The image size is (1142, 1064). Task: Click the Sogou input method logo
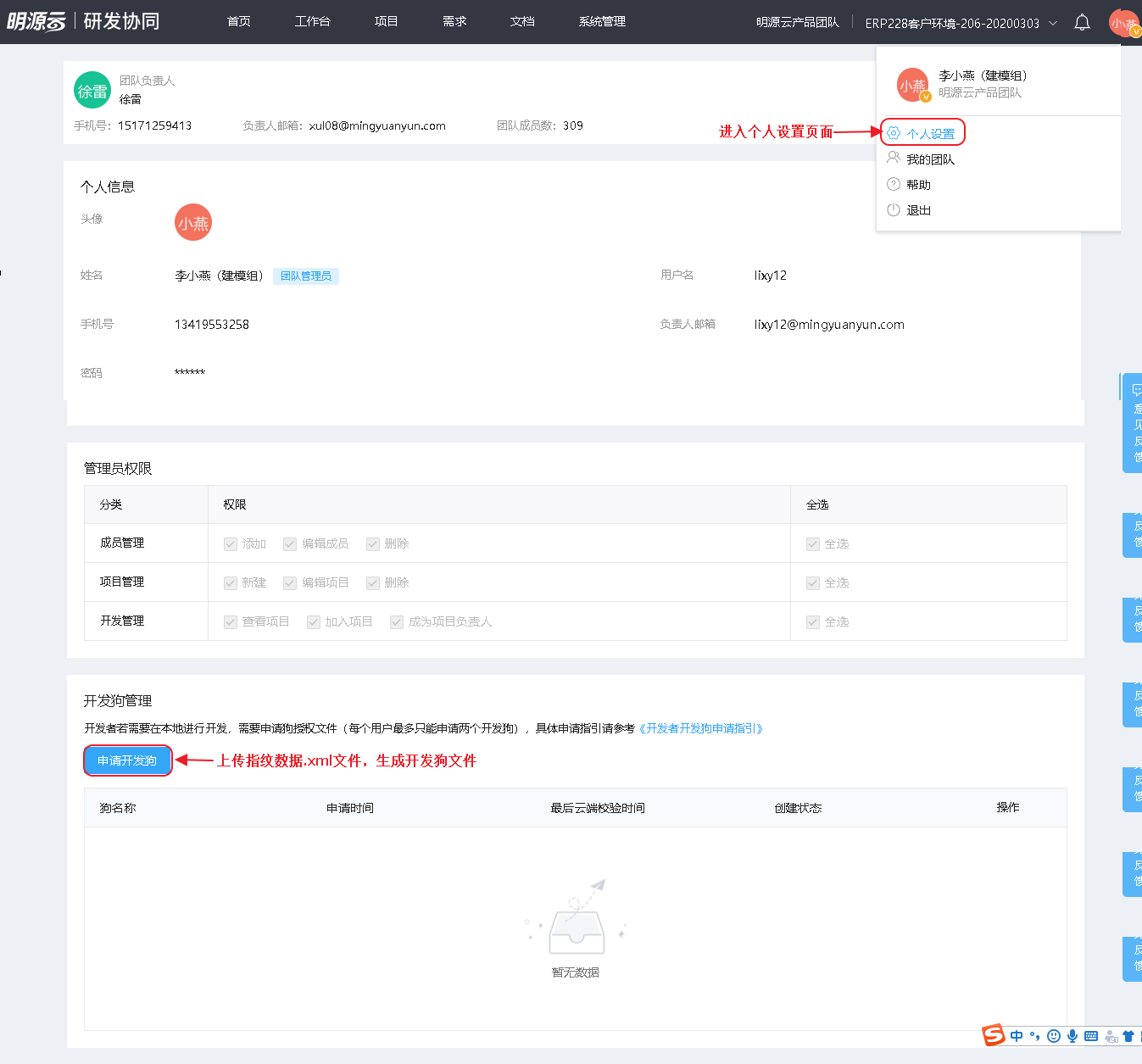tap(993, 1035)
